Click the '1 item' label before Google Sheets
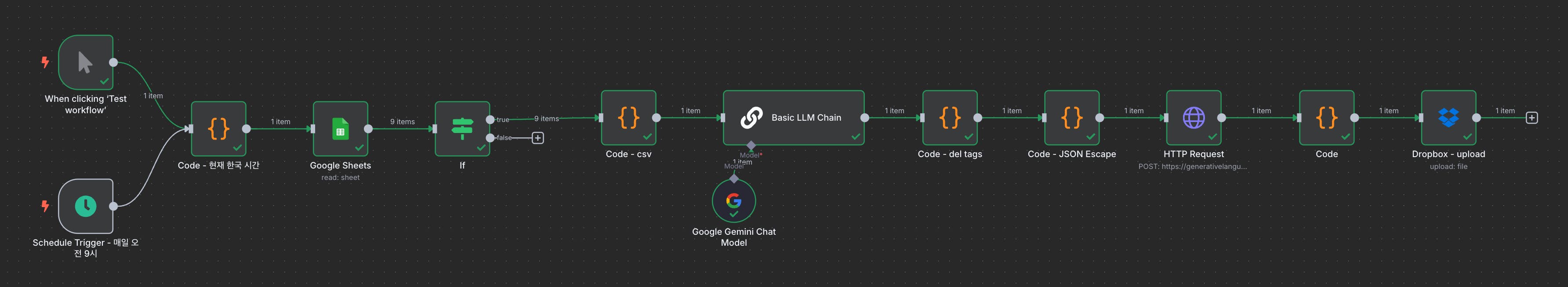Image resolution: width=1568 pixels, height=287 pixels. [x=280, y=122]
